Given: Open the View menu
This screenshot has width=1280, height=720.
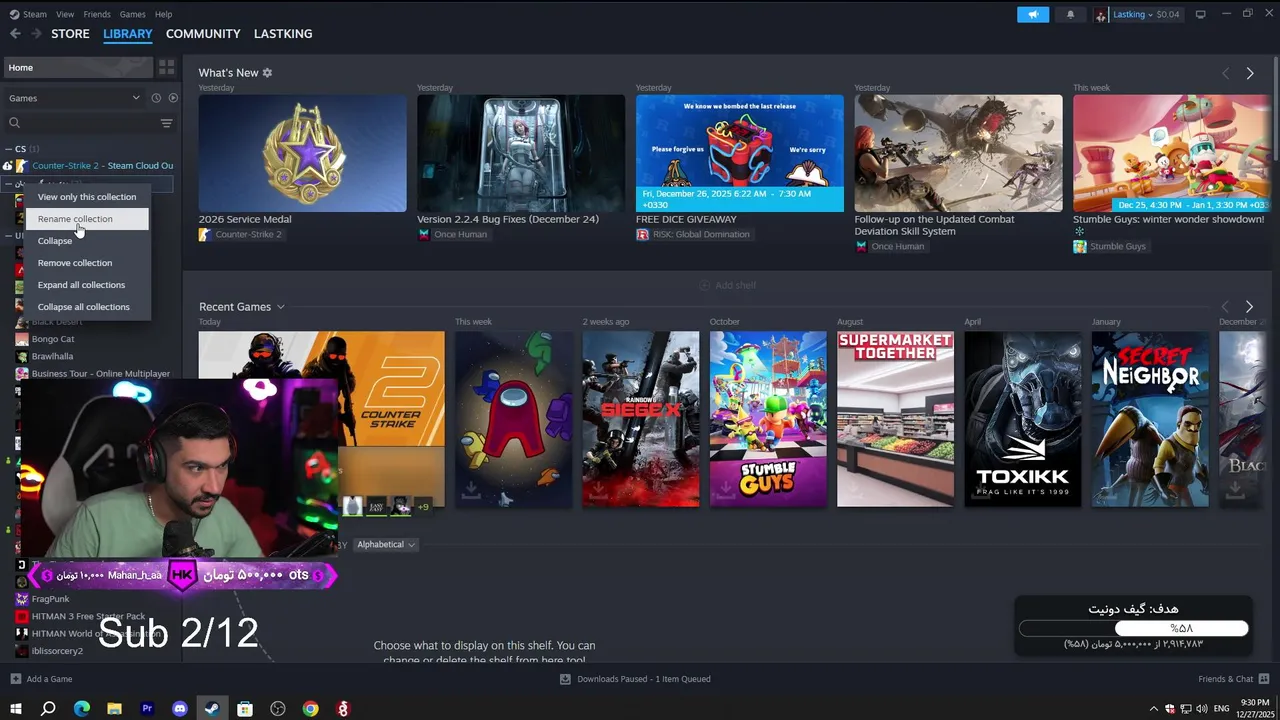Looking at the screenshot, I should pyautogui.click(x=65, y=14).
